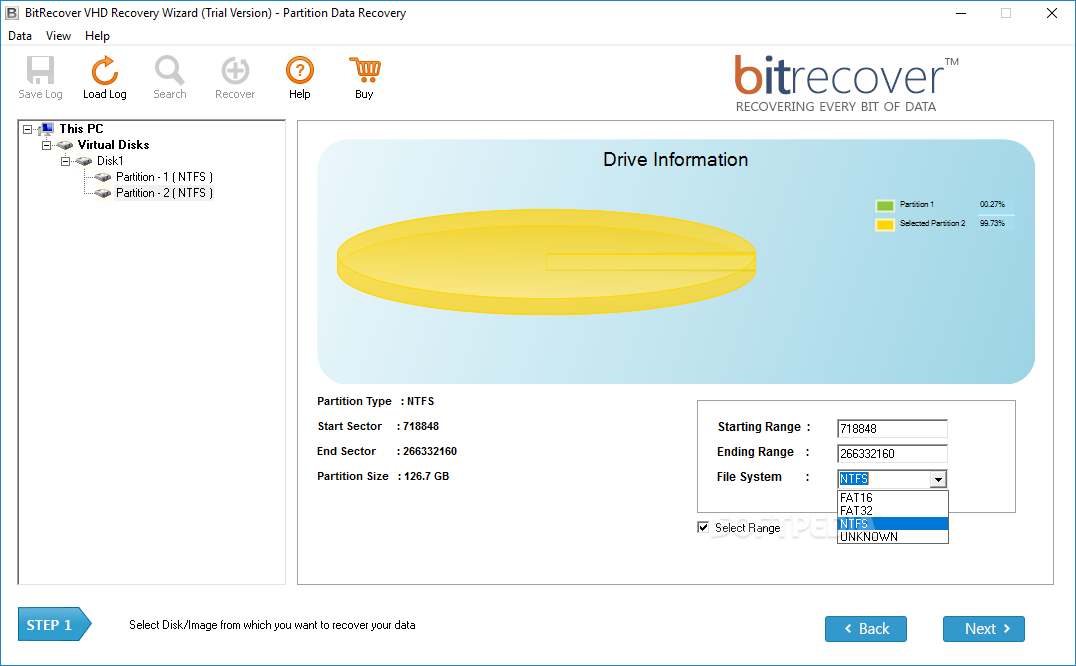Select the Virtual Disks tree label
The width and height of the screenshot is (1076, 666).
pyautogui.click(x=113, y=145)
